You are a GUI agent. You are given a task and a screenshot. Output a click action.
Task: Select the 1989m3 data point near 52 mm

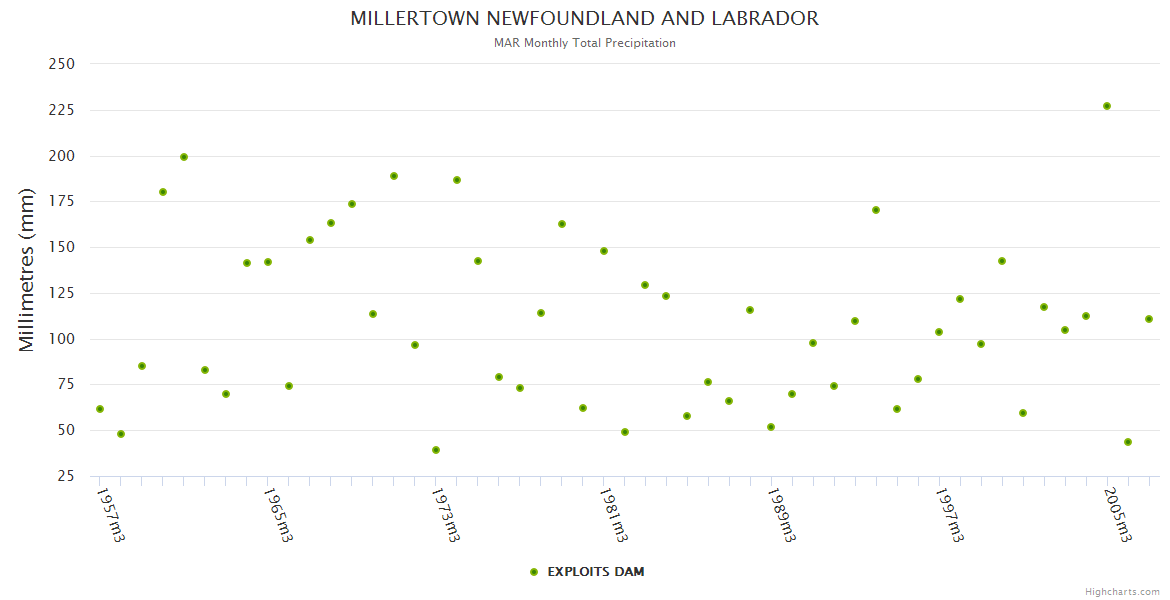coord(771,427)
